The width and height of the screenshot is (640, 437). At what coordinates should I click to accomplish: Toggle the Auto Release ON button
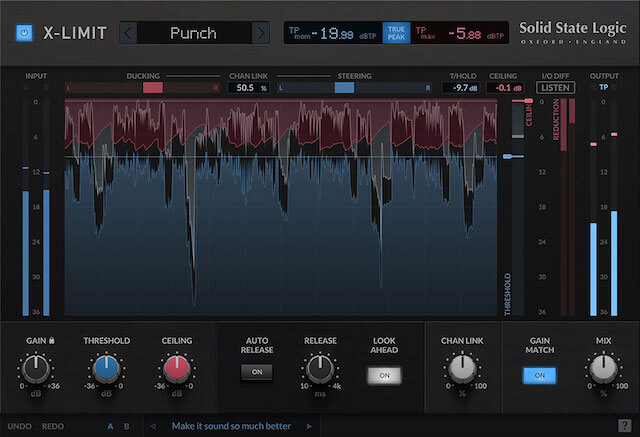coord(257,372)
